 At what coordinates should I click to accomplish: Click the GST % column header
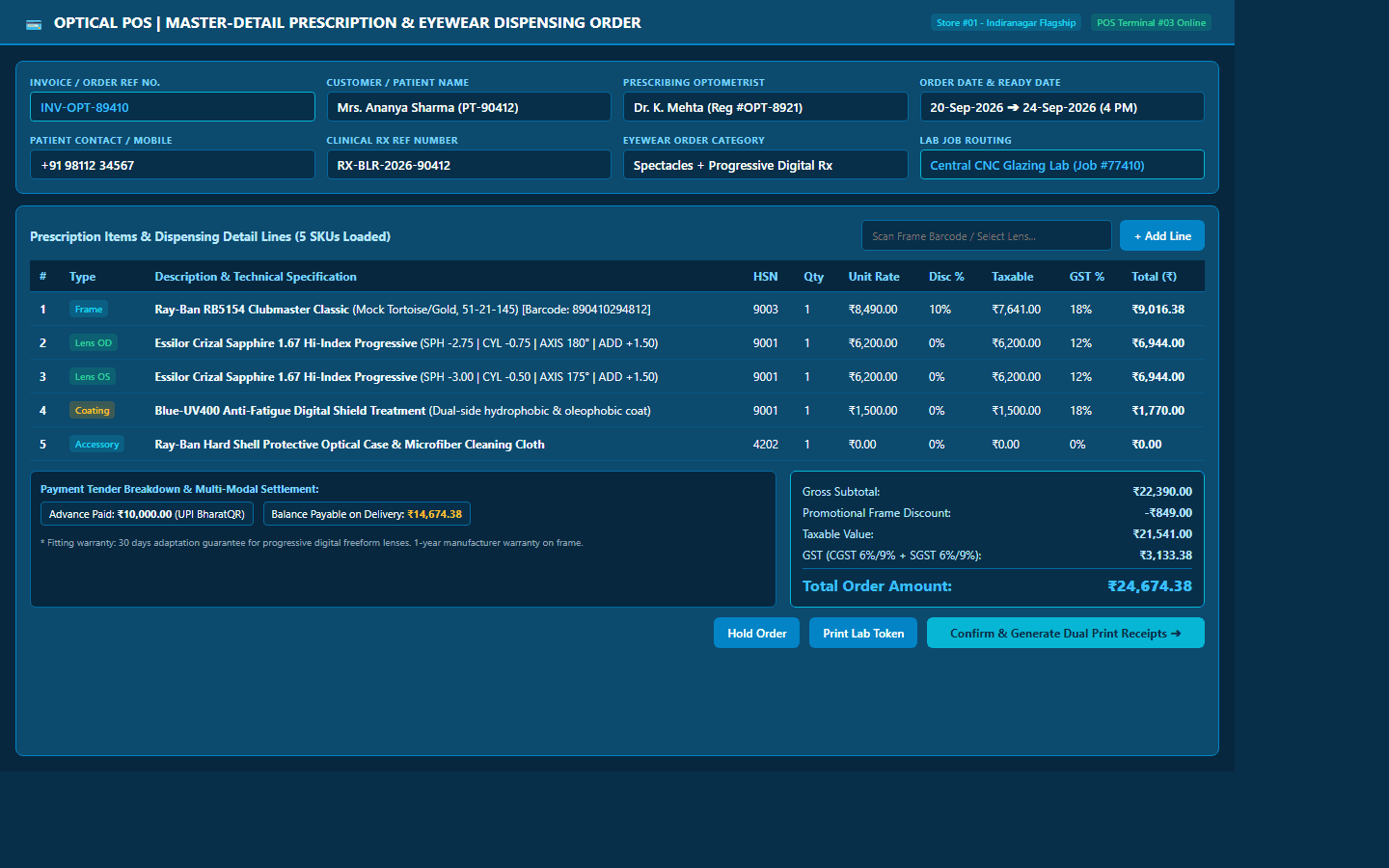1087,277
